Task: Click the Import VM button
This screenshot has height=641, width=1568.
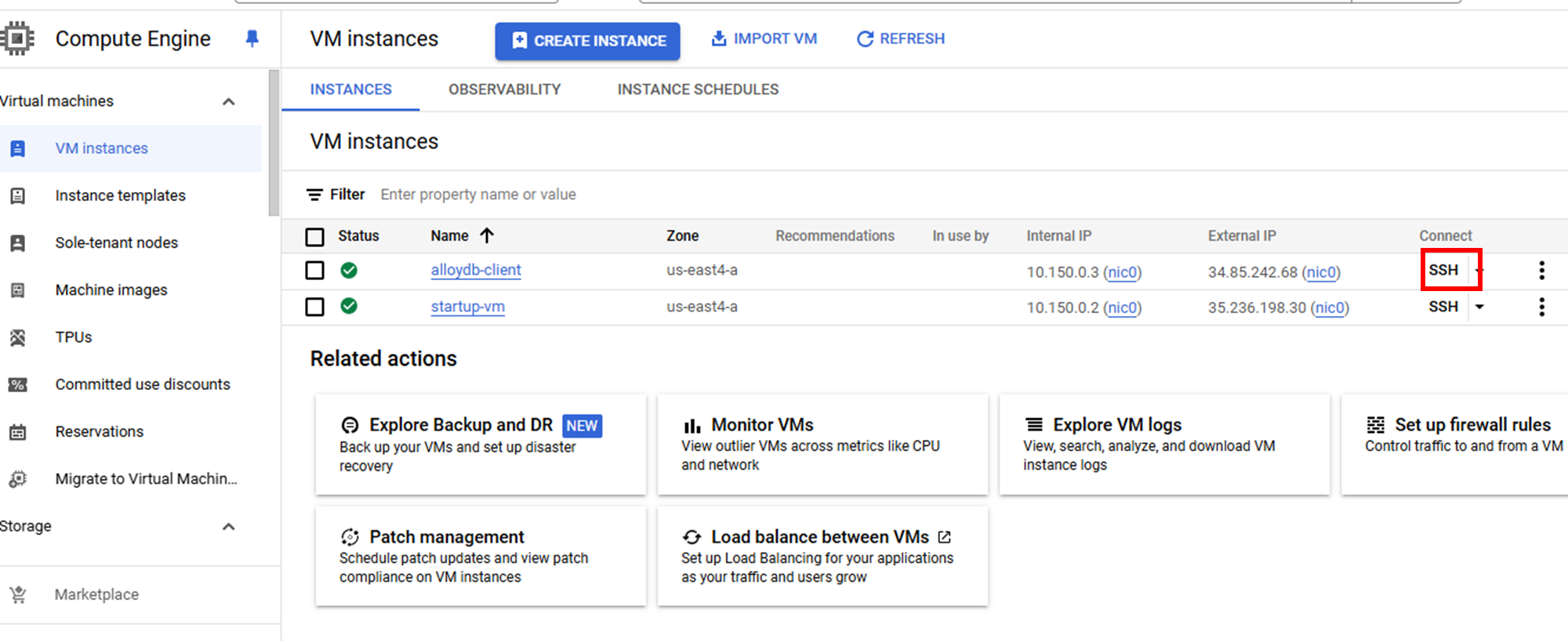Action: (x=764, y=38)
